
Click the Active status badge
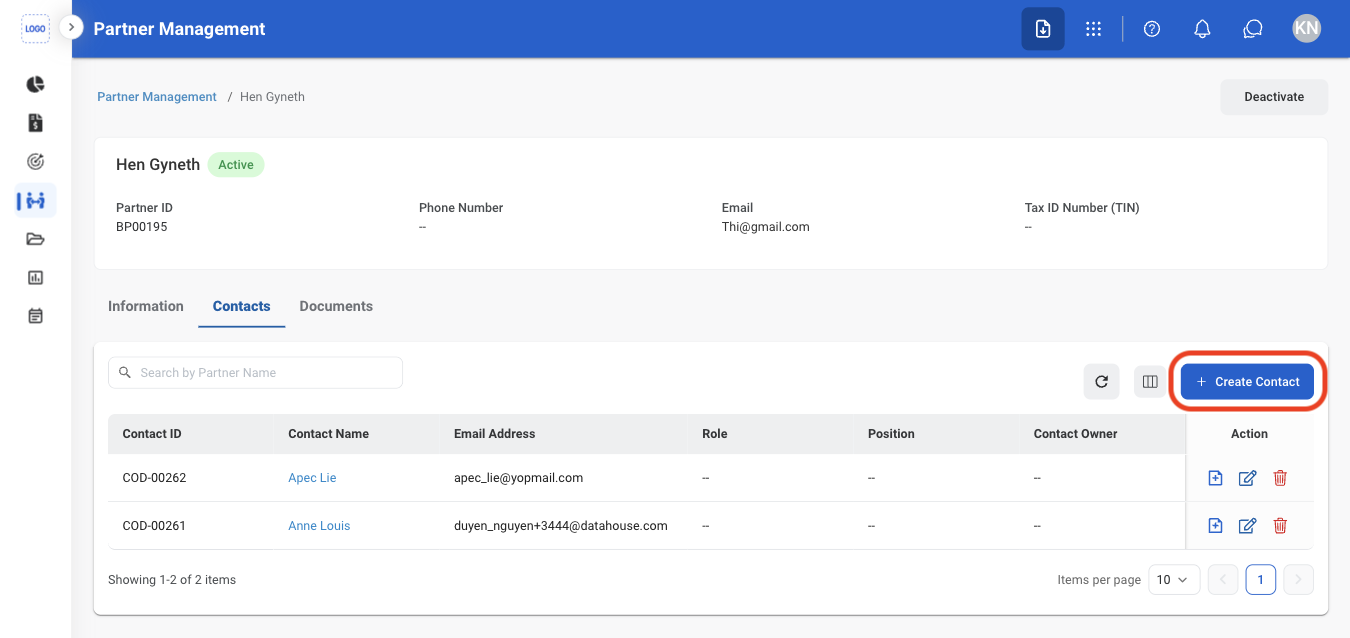click(236, 165)
